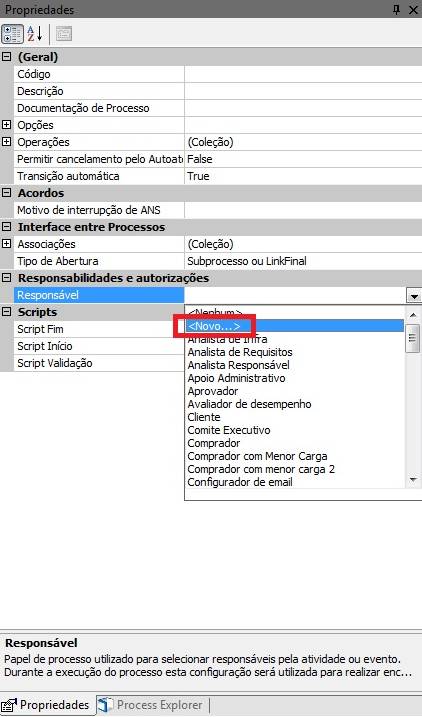Switch to the Propriedades bottom tab
422x717 pixels.
[x=47, y=705]
